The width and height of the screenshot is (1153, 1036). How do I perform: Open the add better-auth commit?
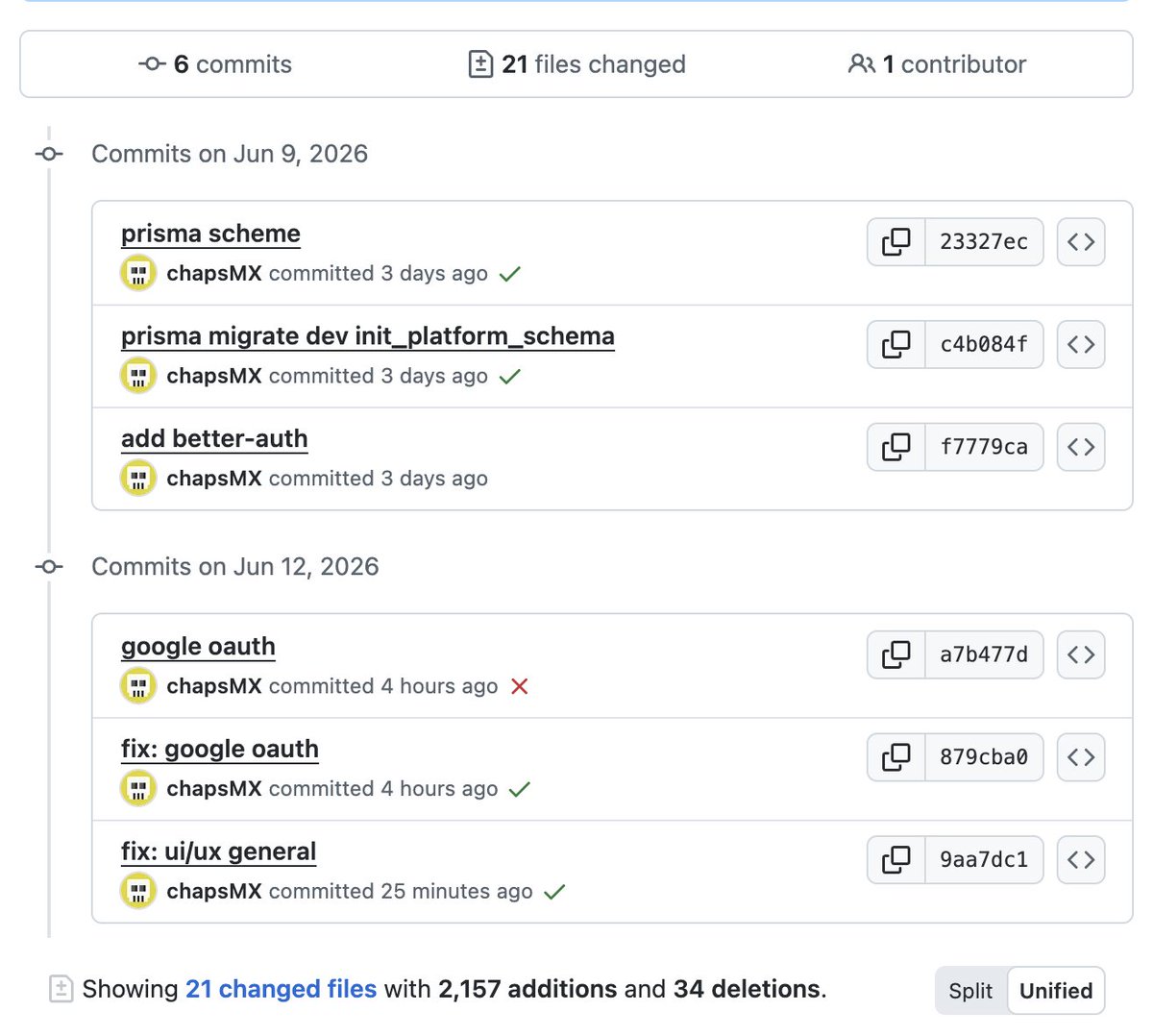click(214, 438)
